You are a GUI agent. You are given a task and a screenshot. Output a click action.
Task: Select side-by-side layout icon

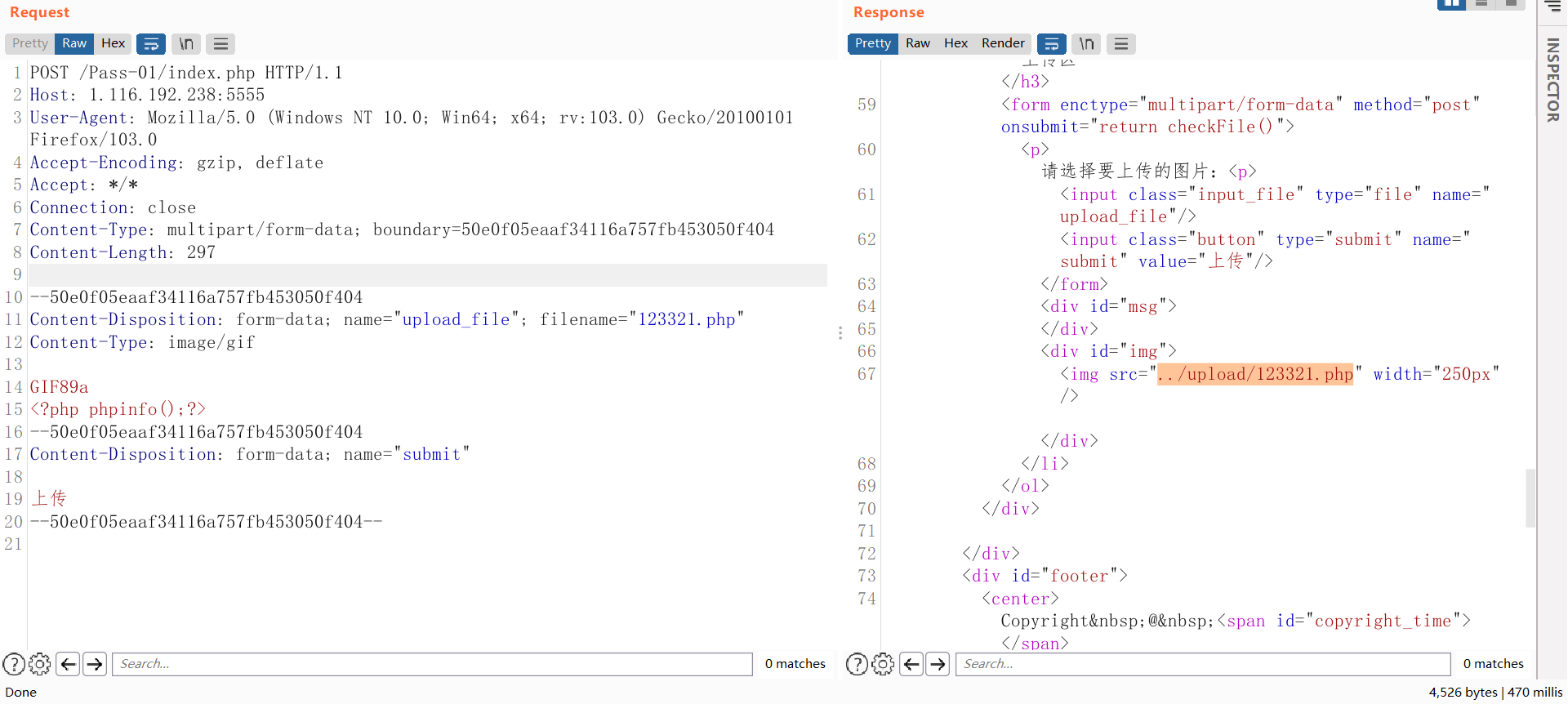click(1451, 4)
